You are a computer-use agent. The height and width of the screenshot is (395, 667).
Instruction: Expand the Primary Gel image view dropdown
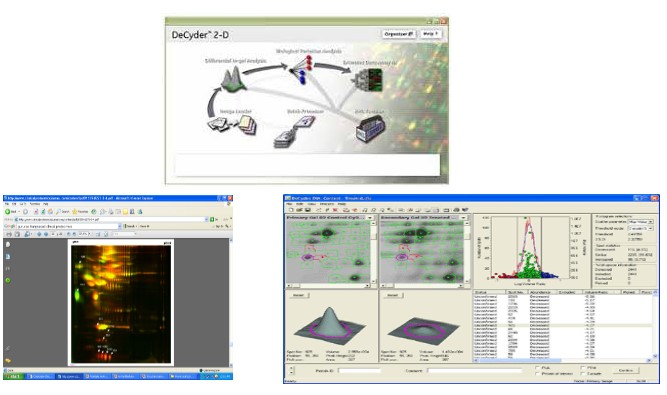pyautogui.click(x=369, y=218)
